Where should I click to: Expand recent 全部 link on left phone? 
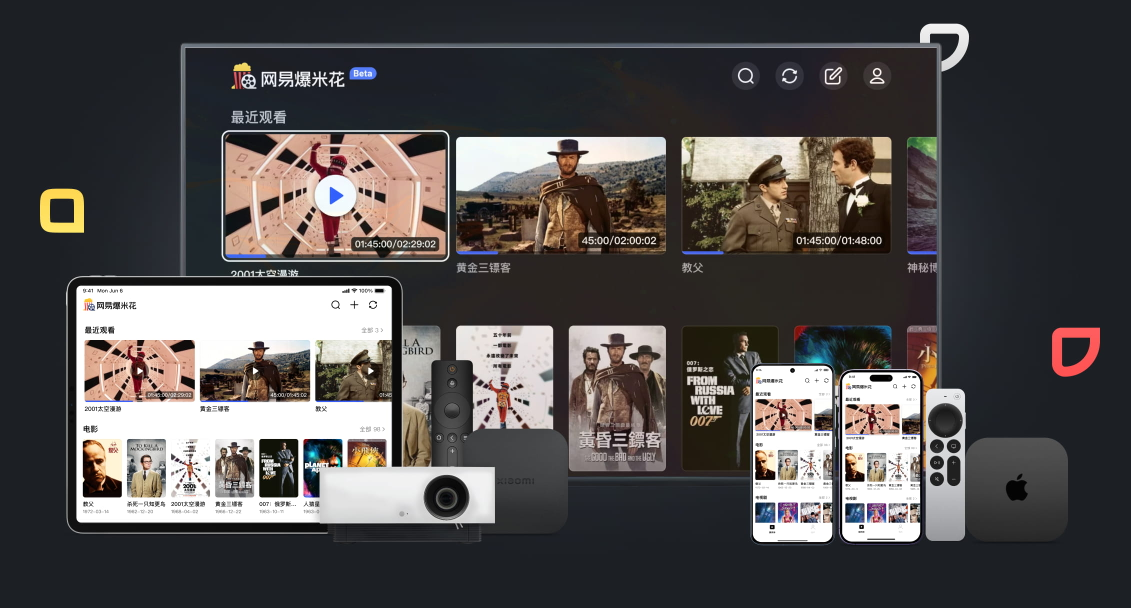pyautogui.click(x=824, y=395)
